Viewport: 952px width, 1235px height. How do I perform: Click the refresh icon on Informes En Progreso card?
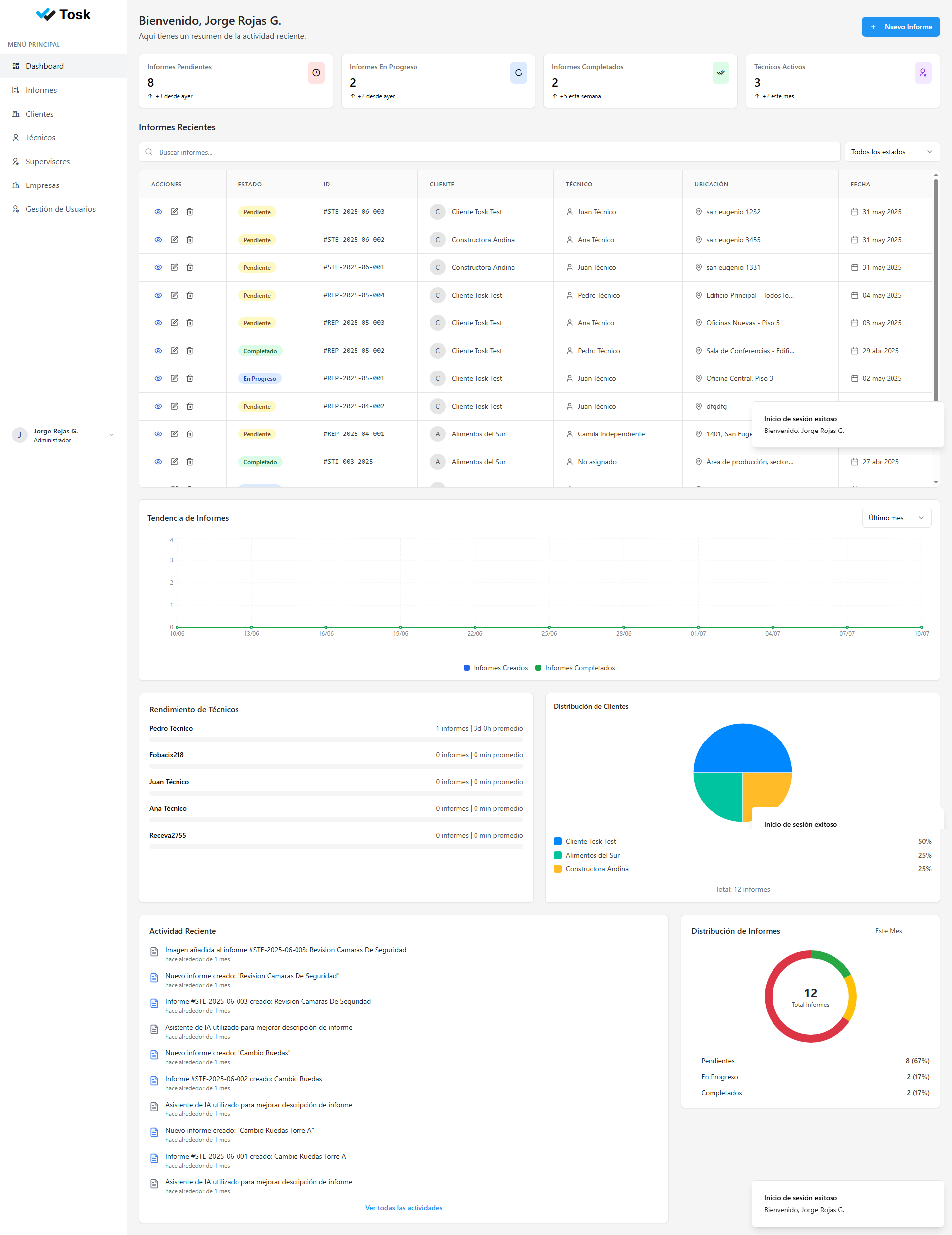tap(519, 73)
